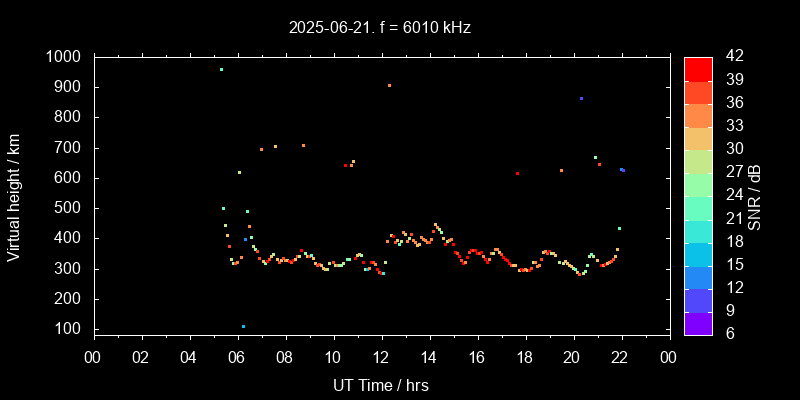Click the 'UT Time / hrs' axis label
800x400 pixels.
coord(380,385)
